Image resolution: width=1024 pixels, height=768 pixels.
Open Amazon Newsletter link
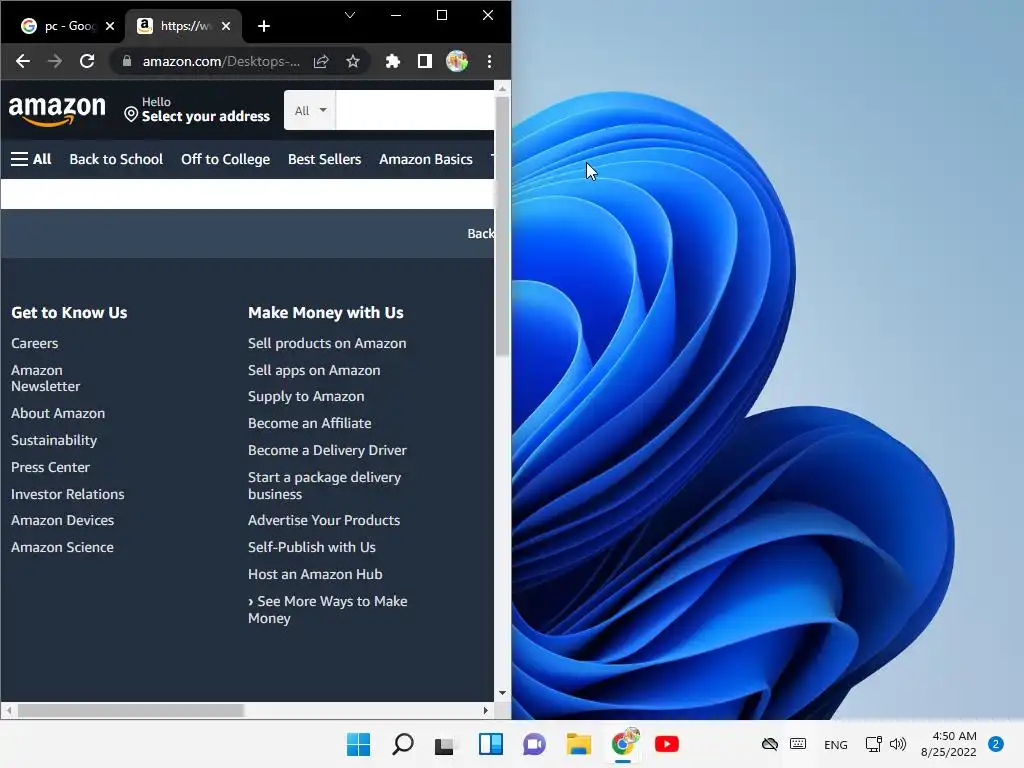(45, 378)
